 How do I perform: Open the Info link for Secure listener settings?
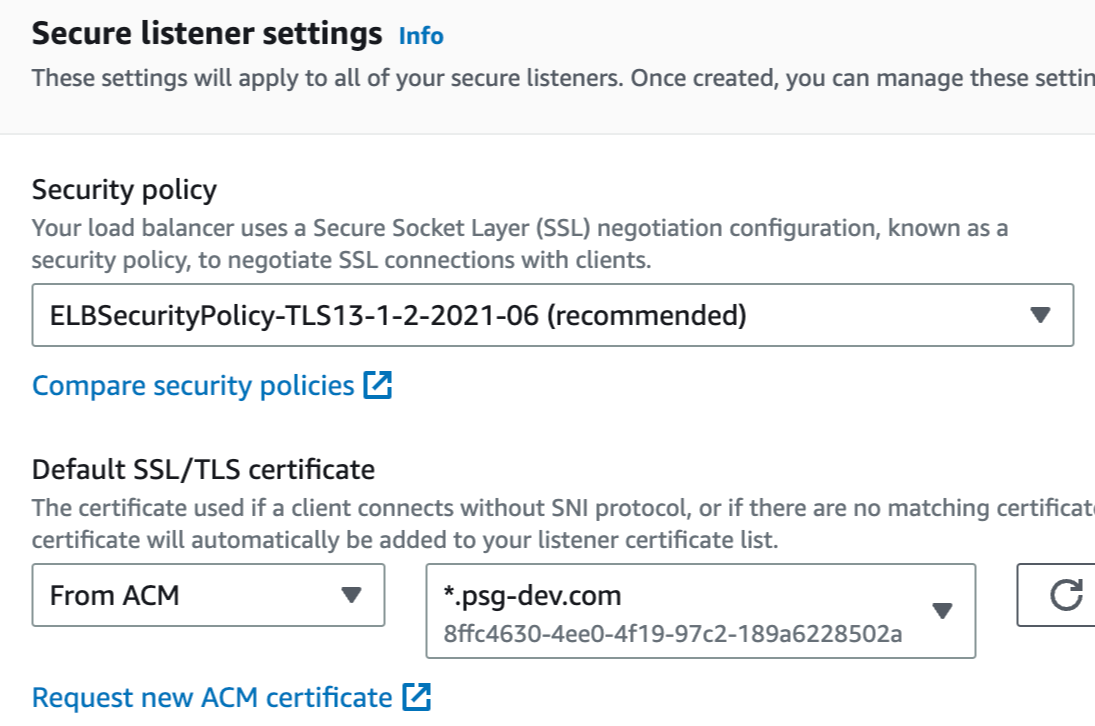click(421, 36)
